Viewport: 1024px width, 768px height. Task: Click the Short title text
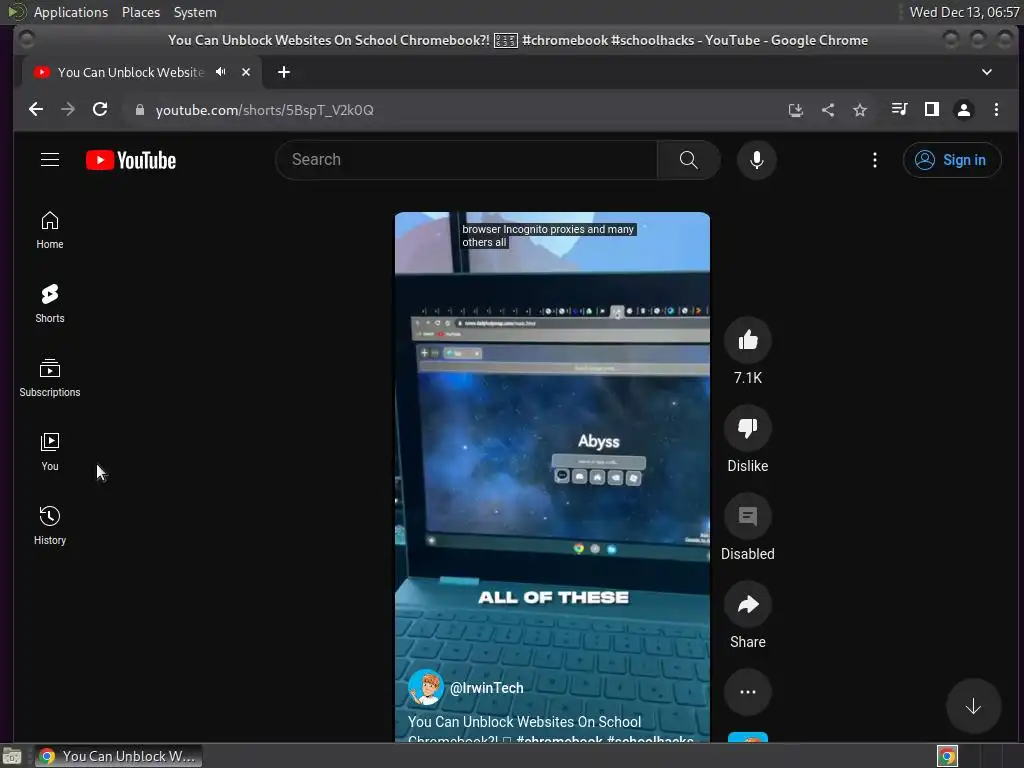coord(551,730)
